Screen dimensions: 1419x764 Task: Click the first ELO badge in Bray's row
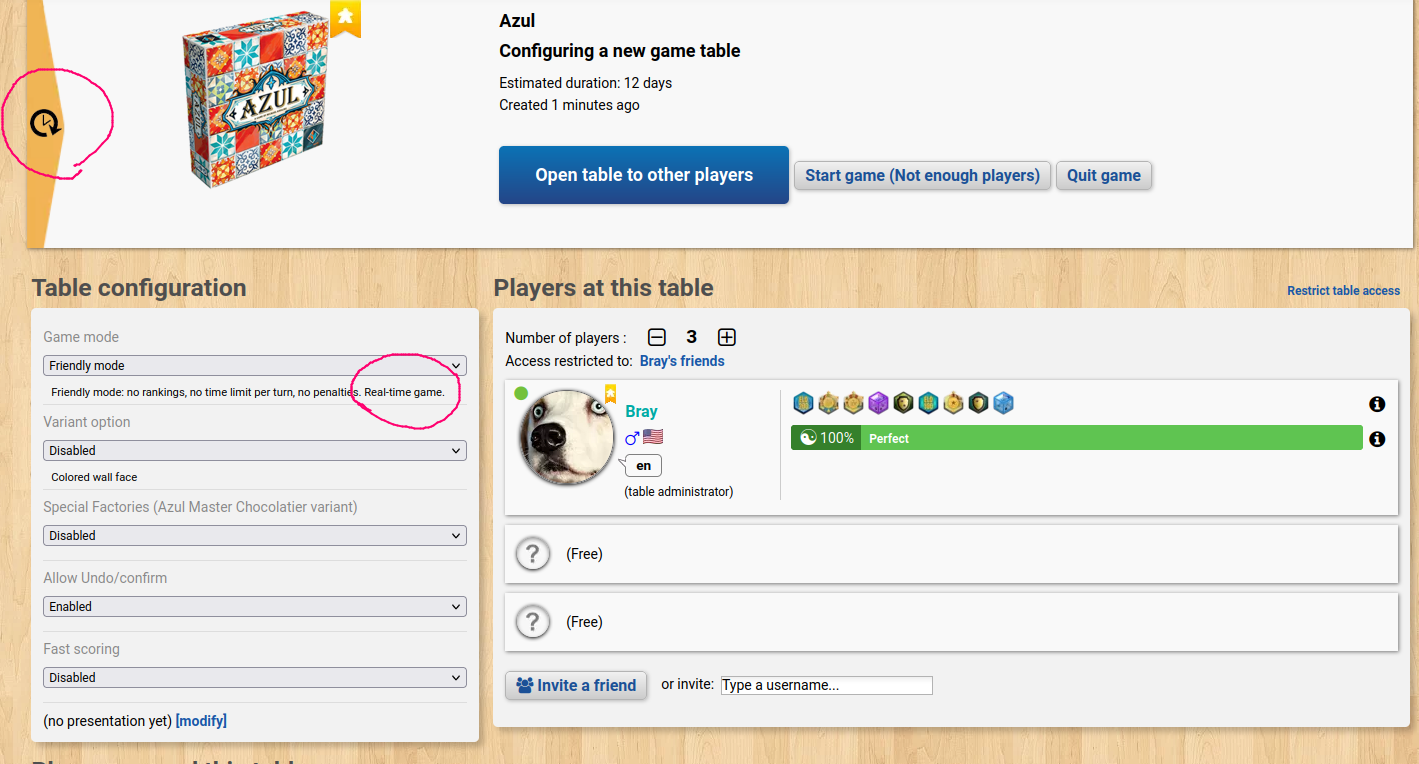click(803, 403)
